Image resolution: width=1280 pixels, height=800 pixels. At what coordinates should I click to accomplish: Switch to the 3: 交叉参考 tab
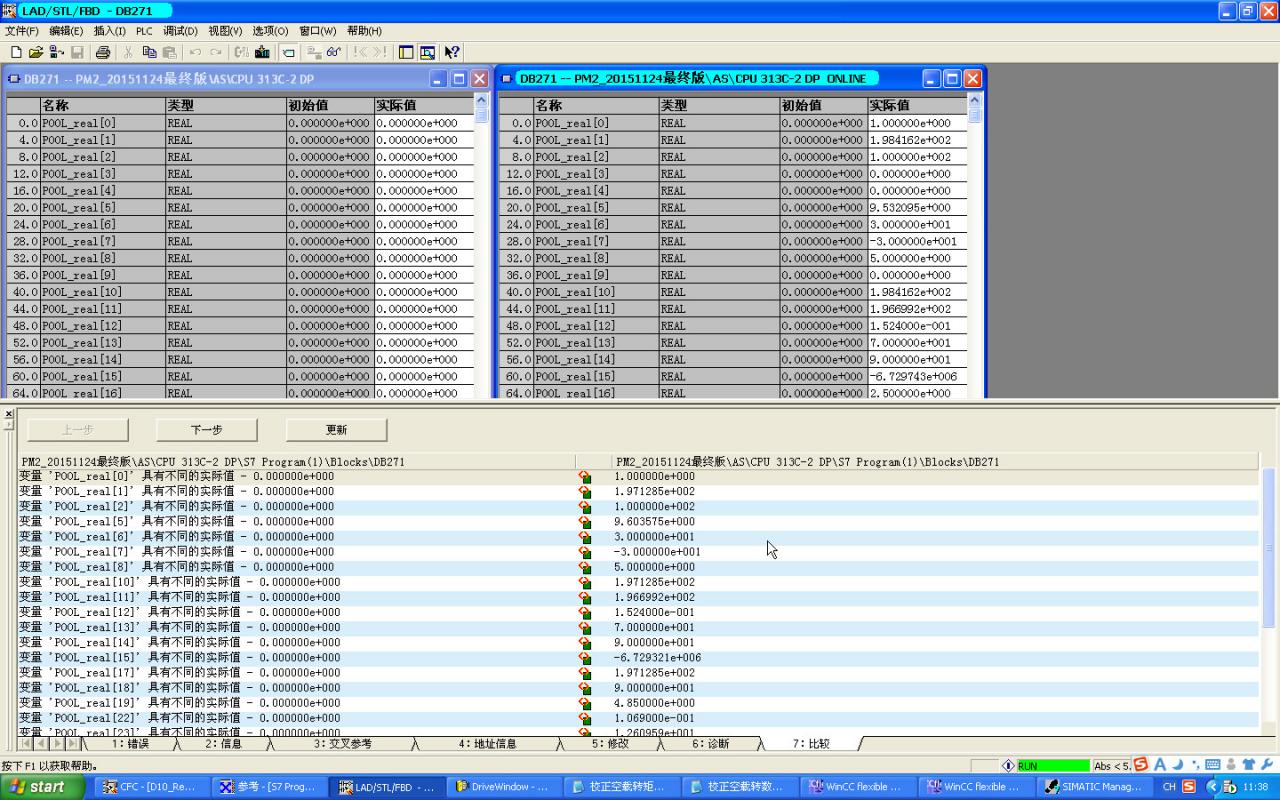342,744
